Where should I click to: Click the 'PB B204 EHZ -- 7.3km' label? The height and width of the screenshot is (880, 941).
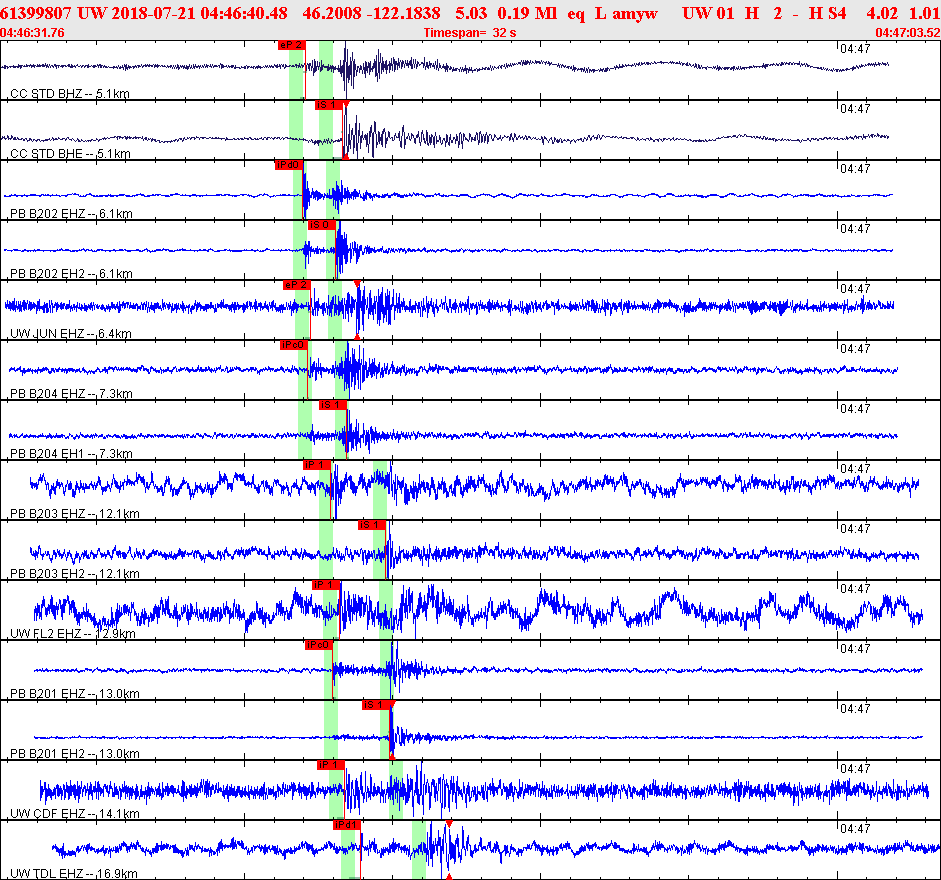point(71,394)
